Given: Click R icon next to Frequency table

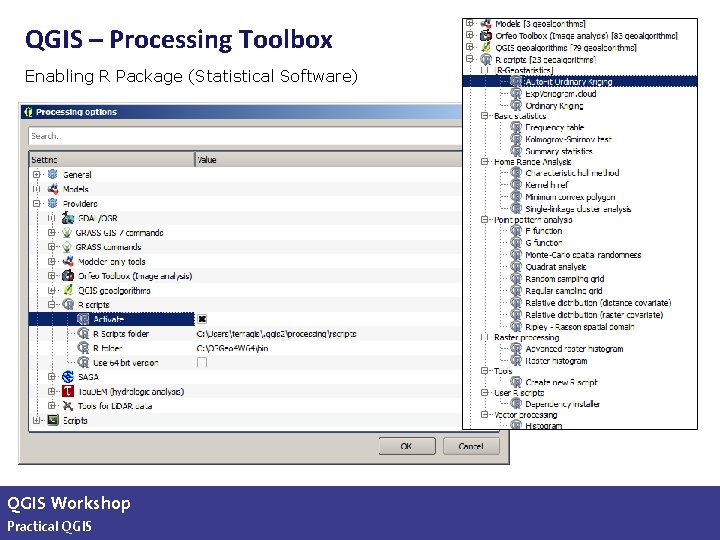Looking at the screenshot, I should [516, 127].
